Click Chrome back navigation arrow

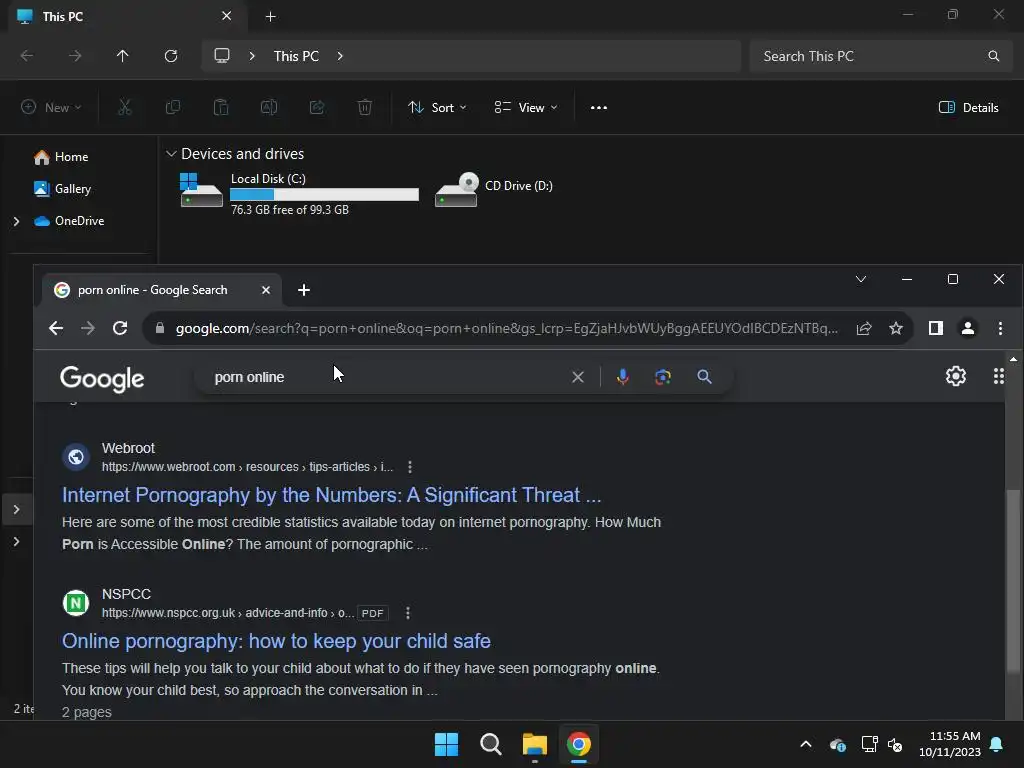(56, 328)
